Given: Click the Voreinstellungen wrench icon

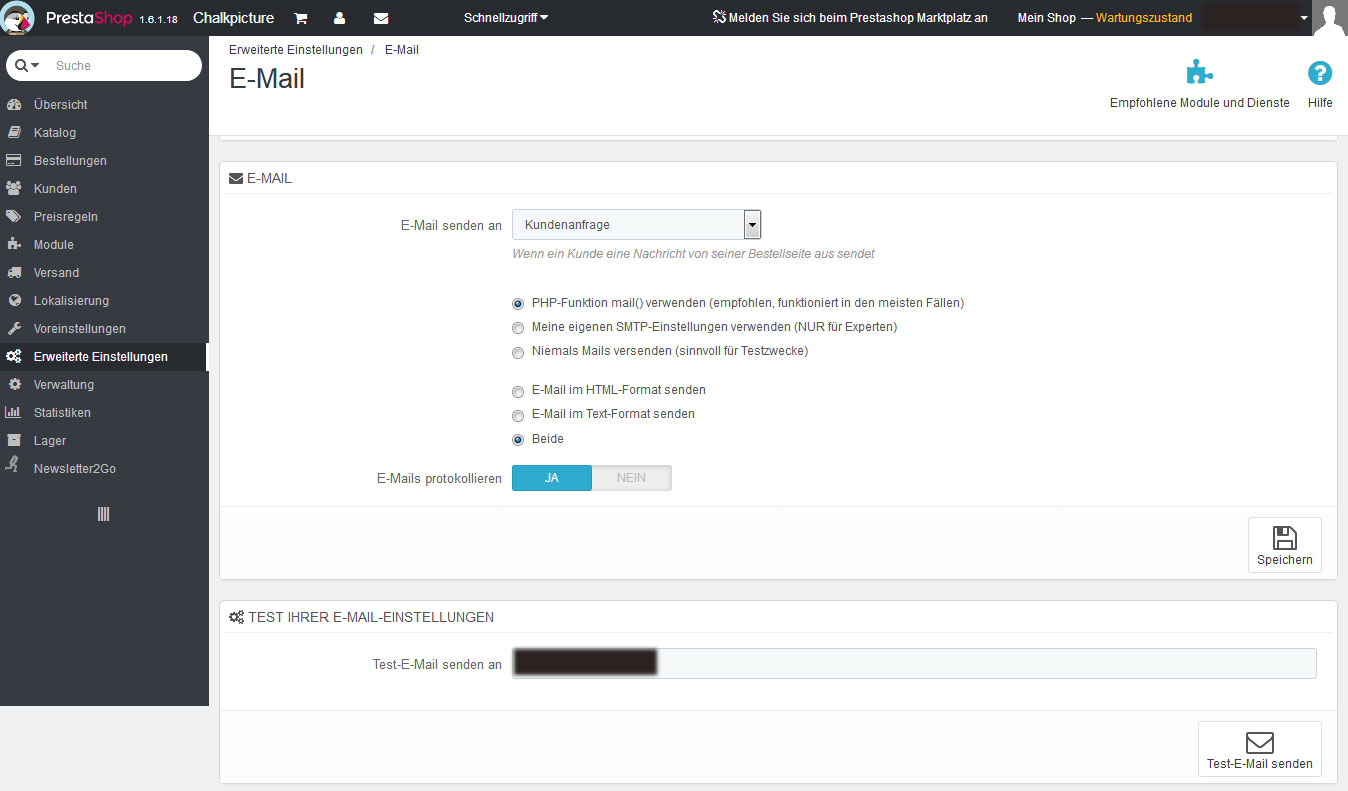Looking at the screenshot, I should click(14, 328).
